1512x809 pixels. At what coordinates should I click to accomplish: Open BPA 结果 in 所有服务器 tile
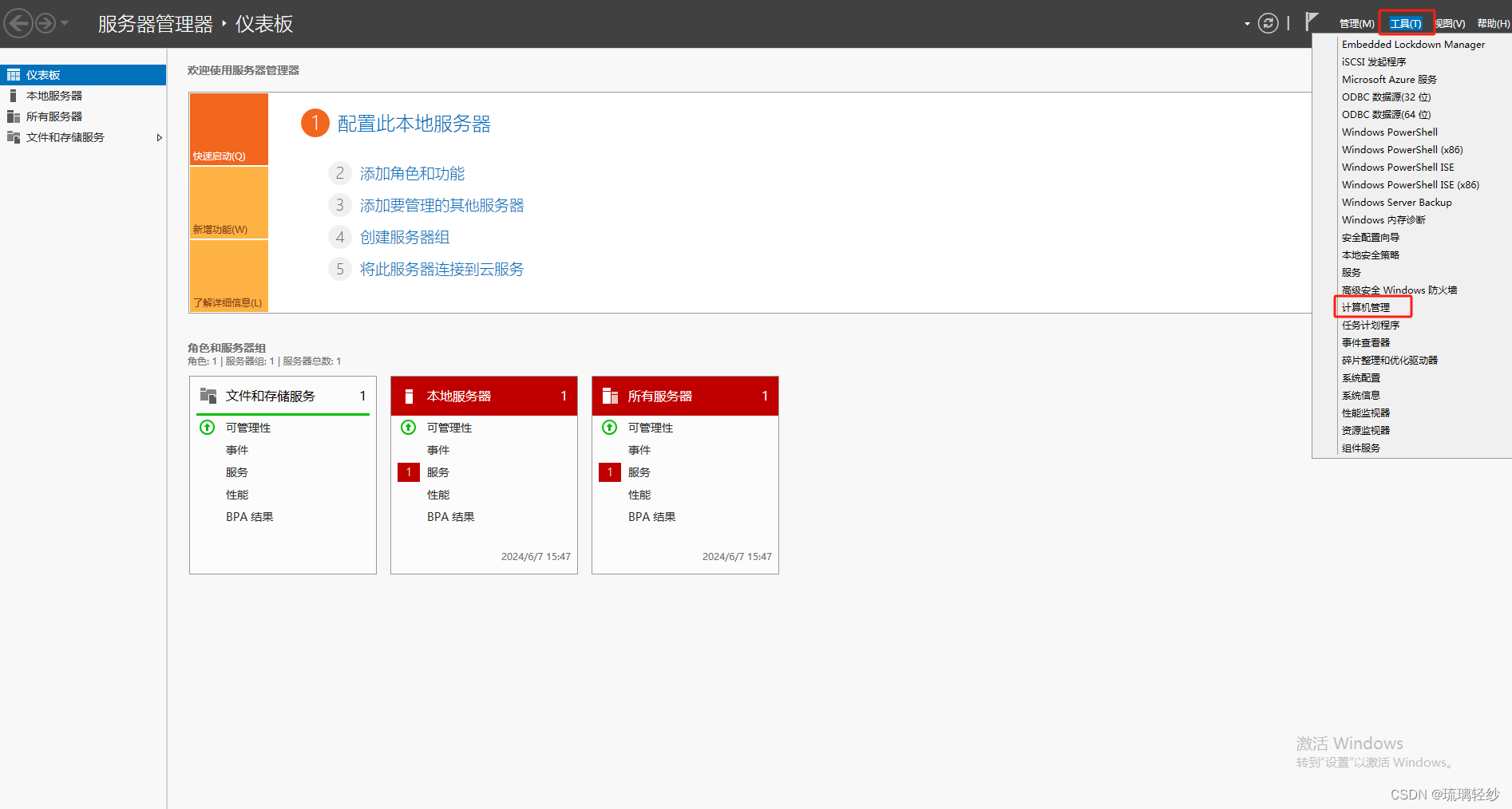[651, 517]
